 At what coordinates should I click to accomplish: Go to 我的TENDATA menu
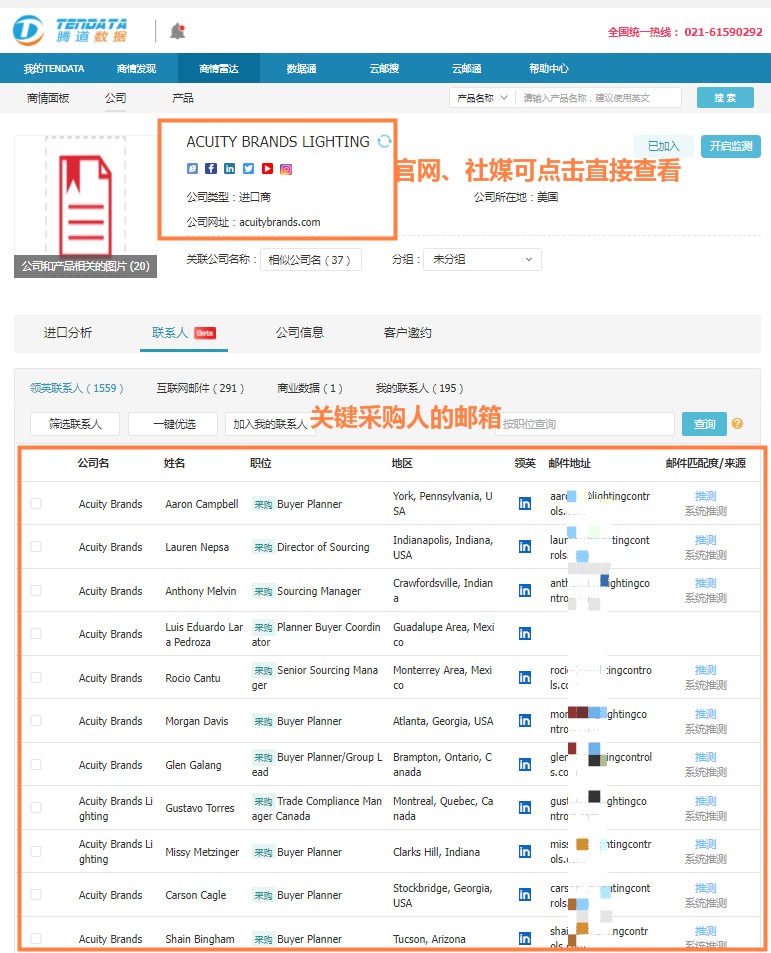coord(54,68)
